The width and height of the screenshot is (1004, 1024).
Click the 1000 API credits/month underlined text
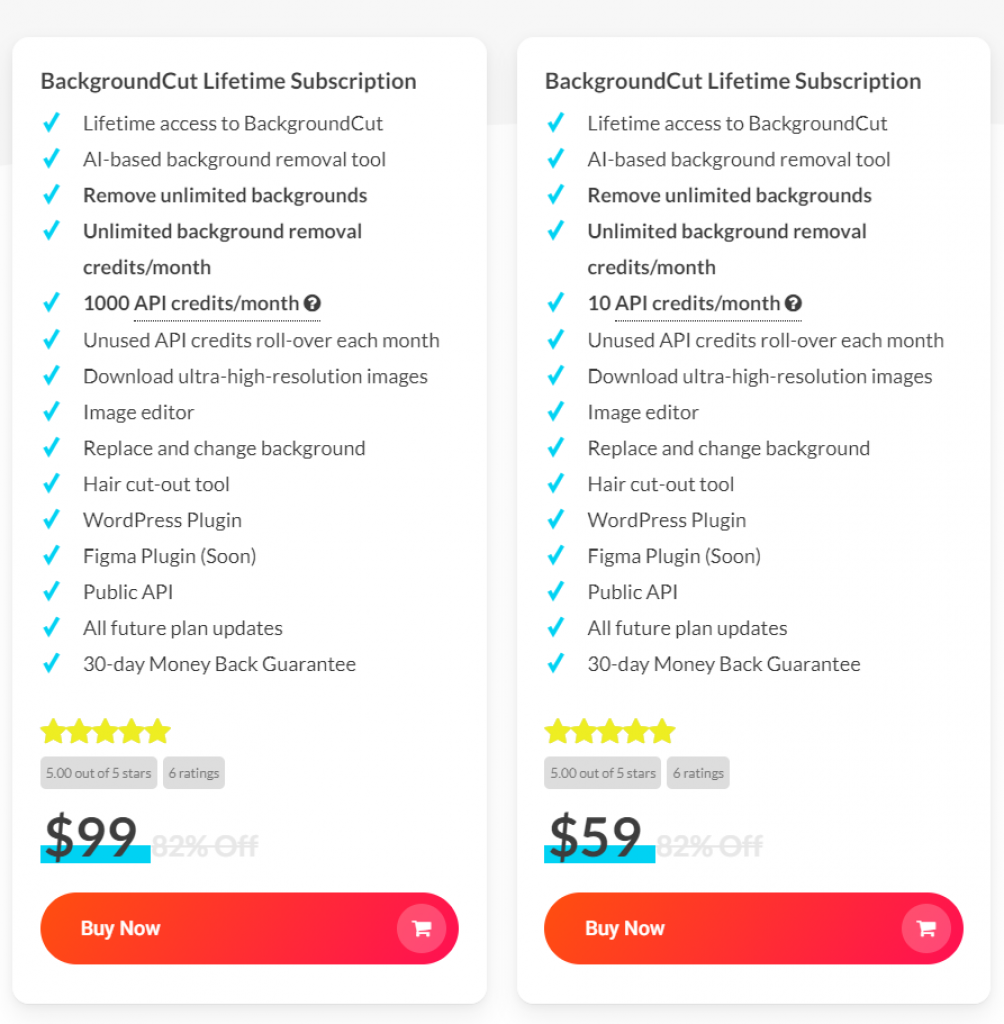(x=191, y=303)
